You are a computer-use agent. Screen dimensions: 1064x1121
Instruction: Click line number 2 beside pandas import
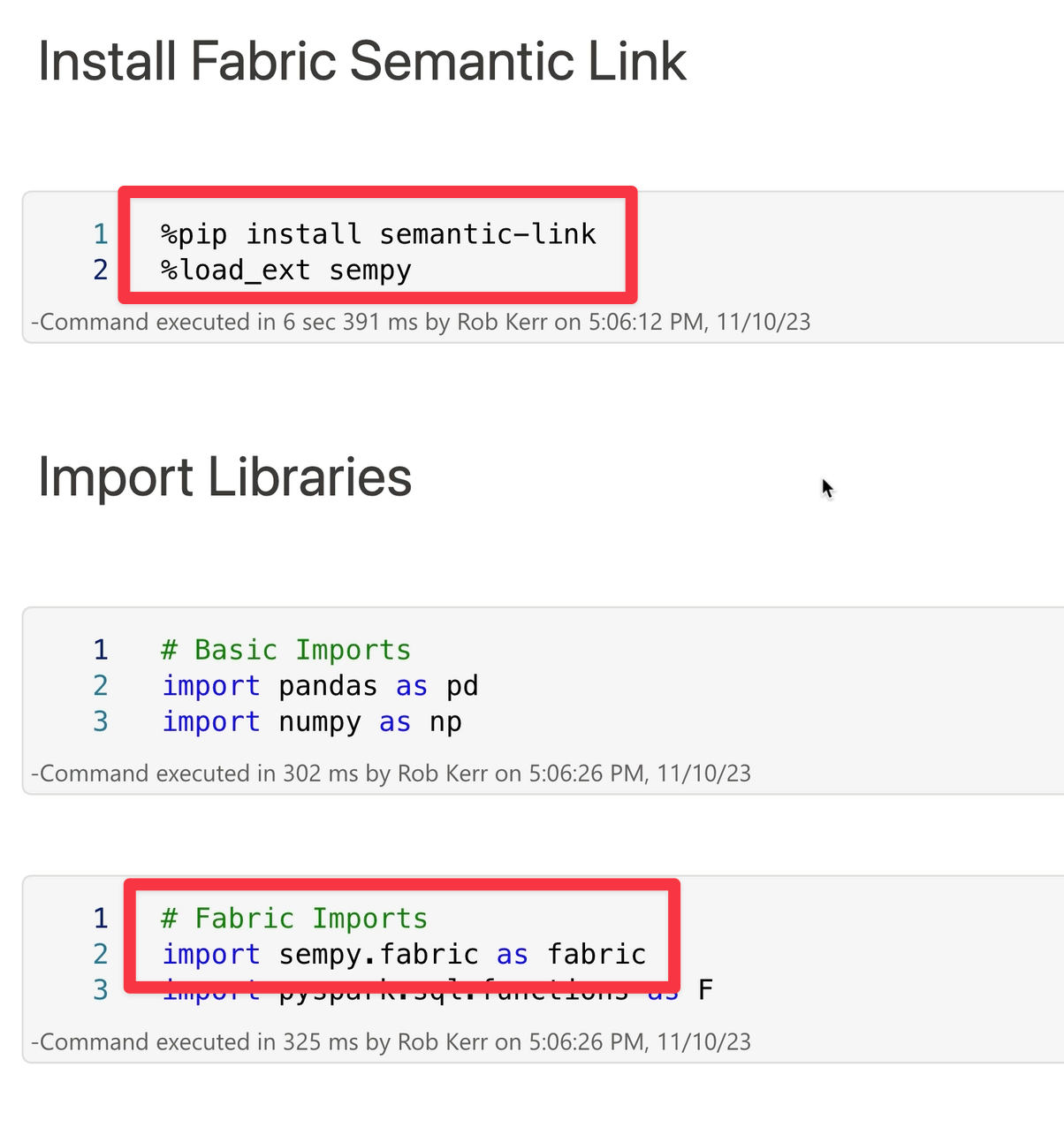pyautogui.click(x=101, y=686)
